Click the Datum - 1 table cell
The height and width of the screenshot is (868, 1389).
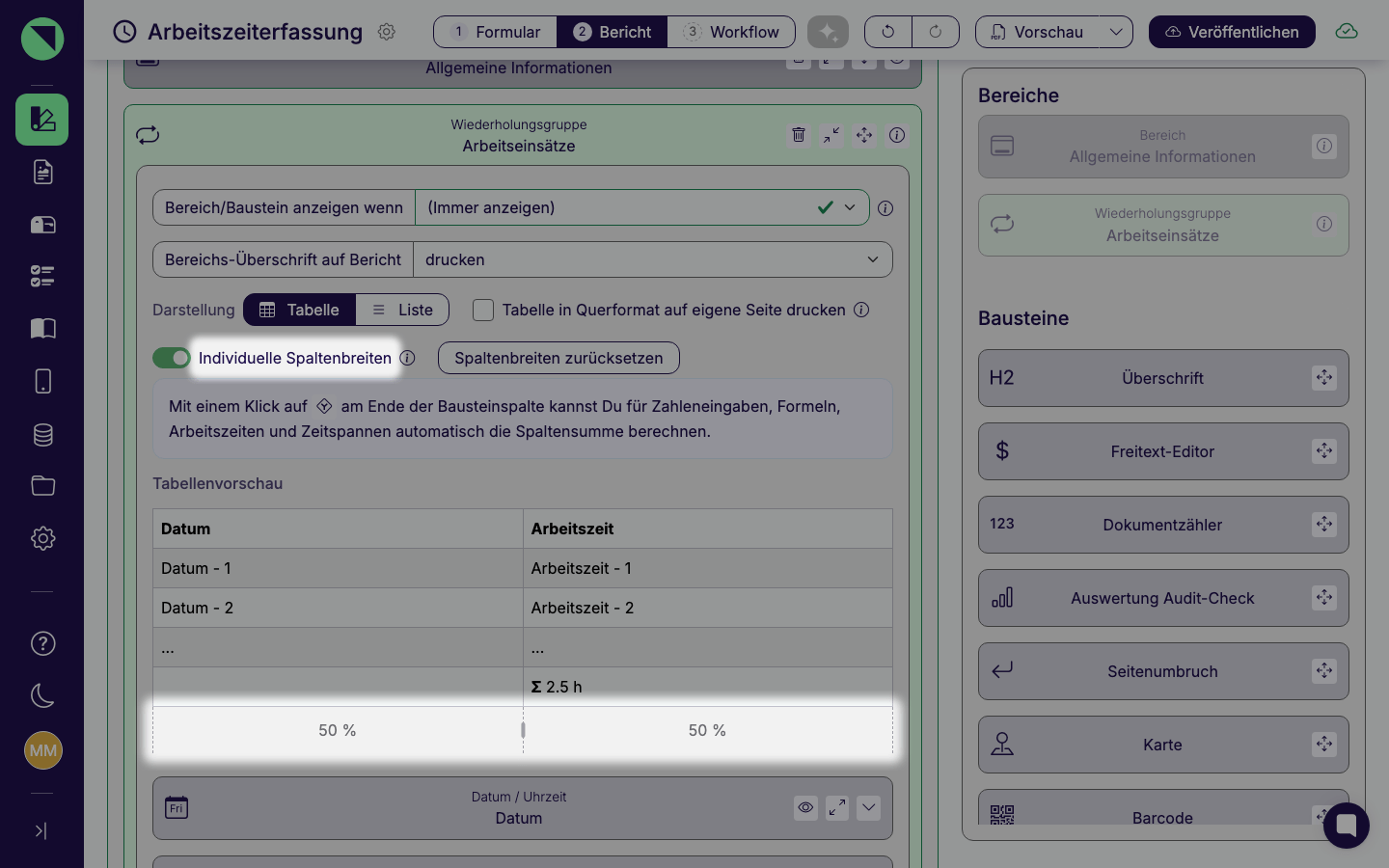click(338, 568)
